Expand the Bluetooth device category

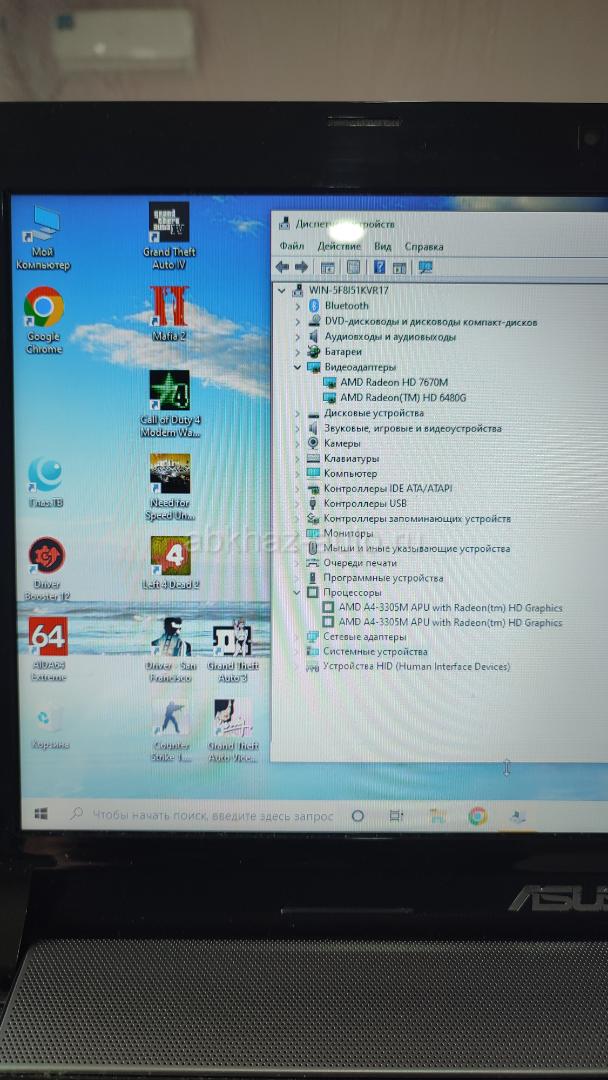coord(298,306)
